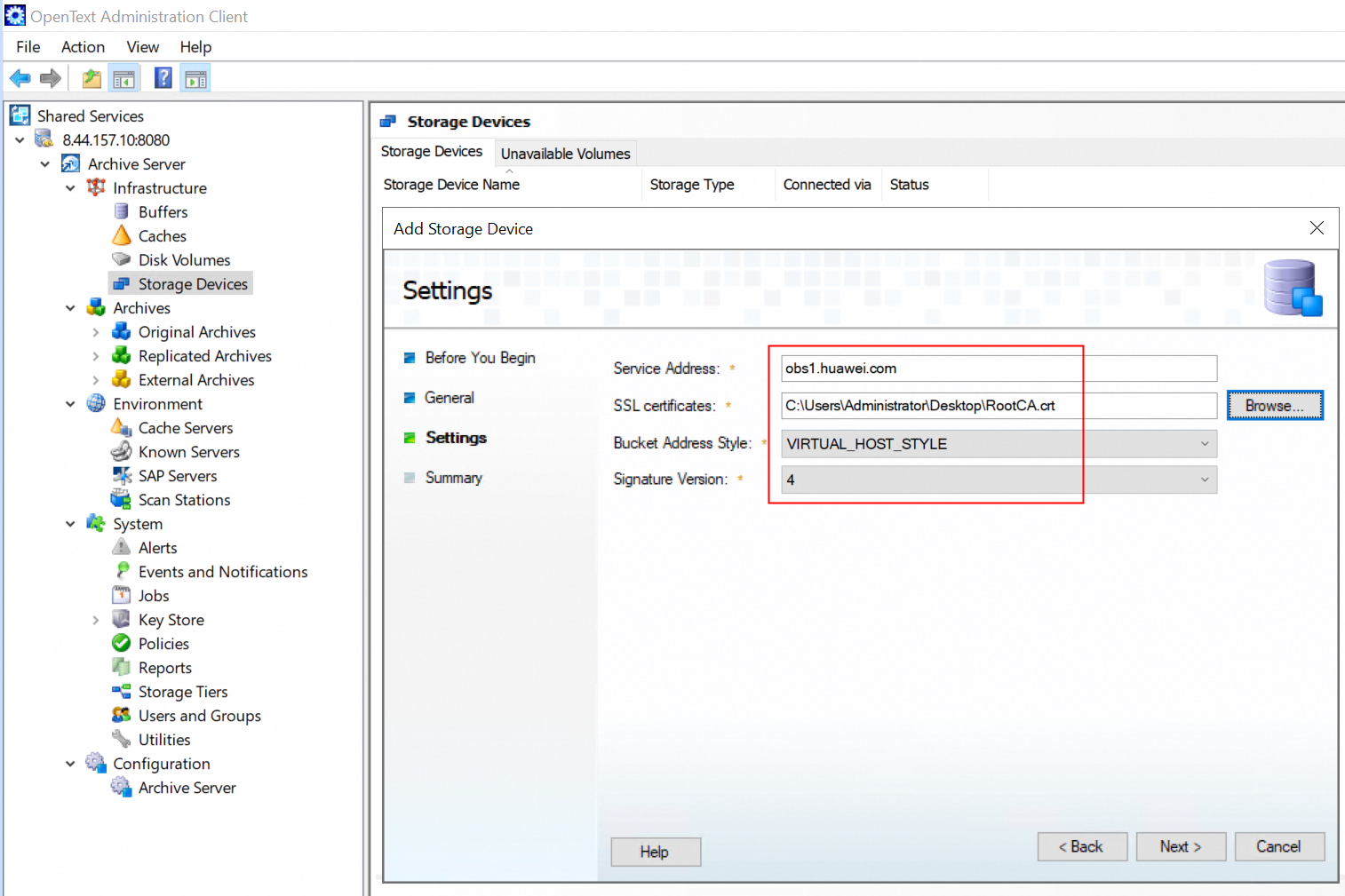Viewport: 1345px width, 896px height.
Task: Click the Up one level folder icon
Action: click(x=92, y=79)
